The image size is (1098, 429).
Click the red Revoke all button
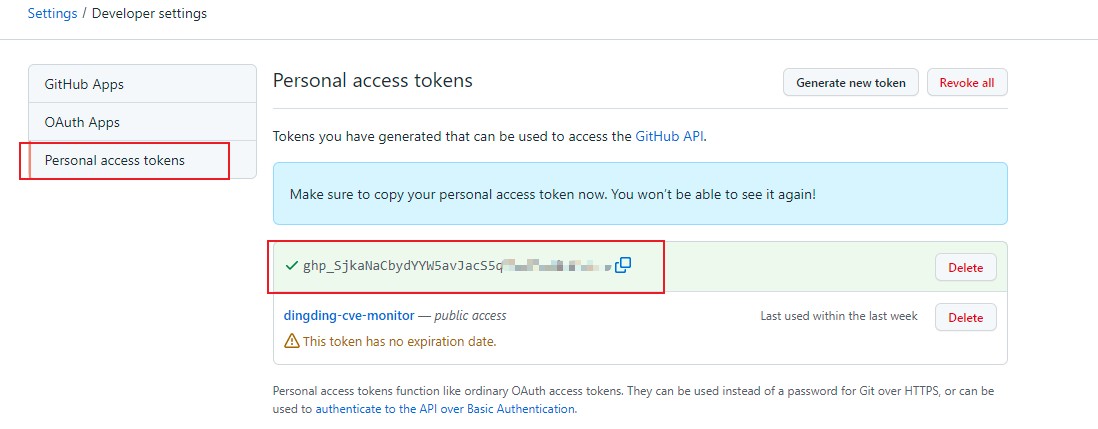click(x=966, y=83)
